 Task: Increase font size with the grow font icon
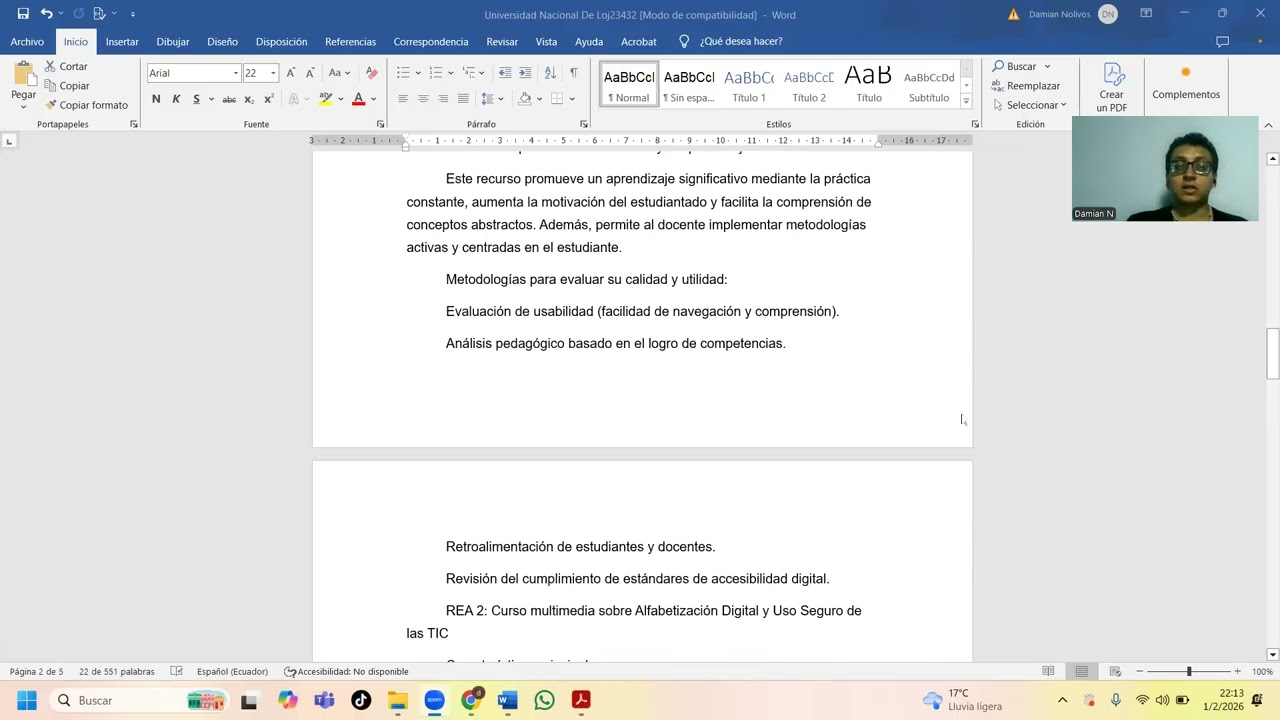(x=291, y=73)
